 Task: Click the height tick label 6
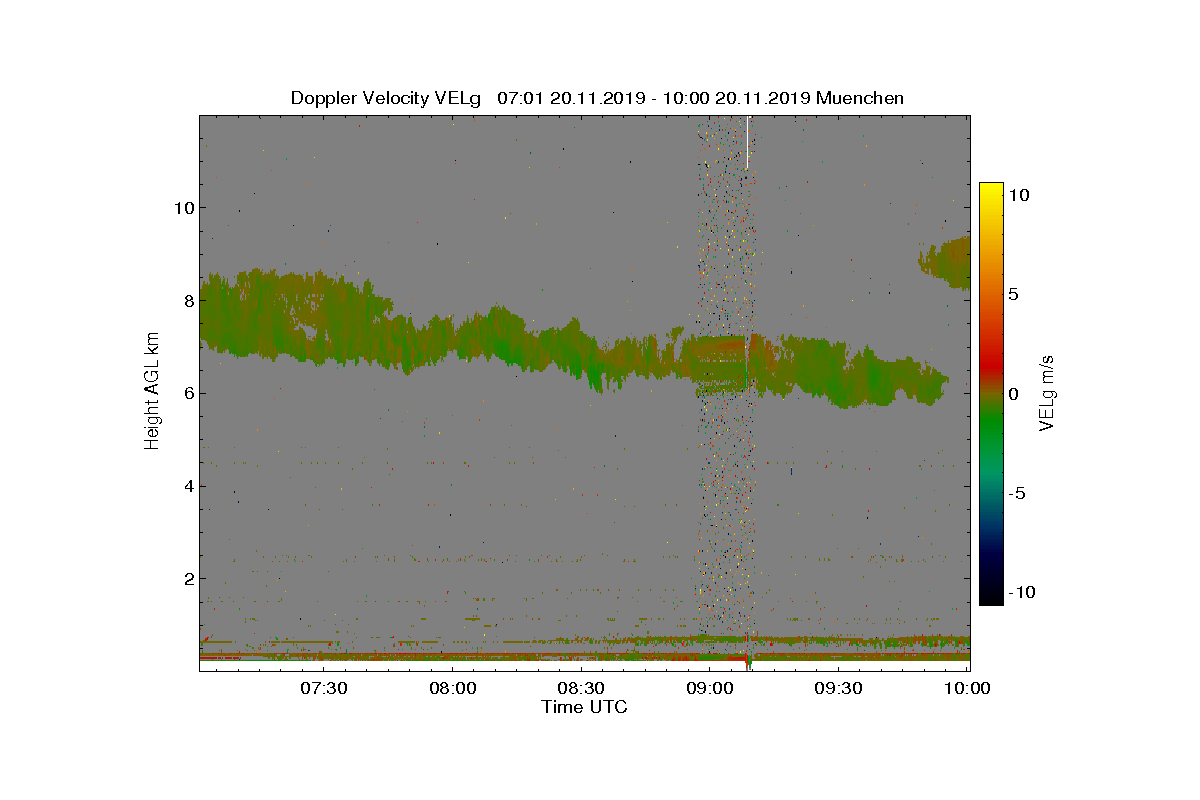(188, 393)
